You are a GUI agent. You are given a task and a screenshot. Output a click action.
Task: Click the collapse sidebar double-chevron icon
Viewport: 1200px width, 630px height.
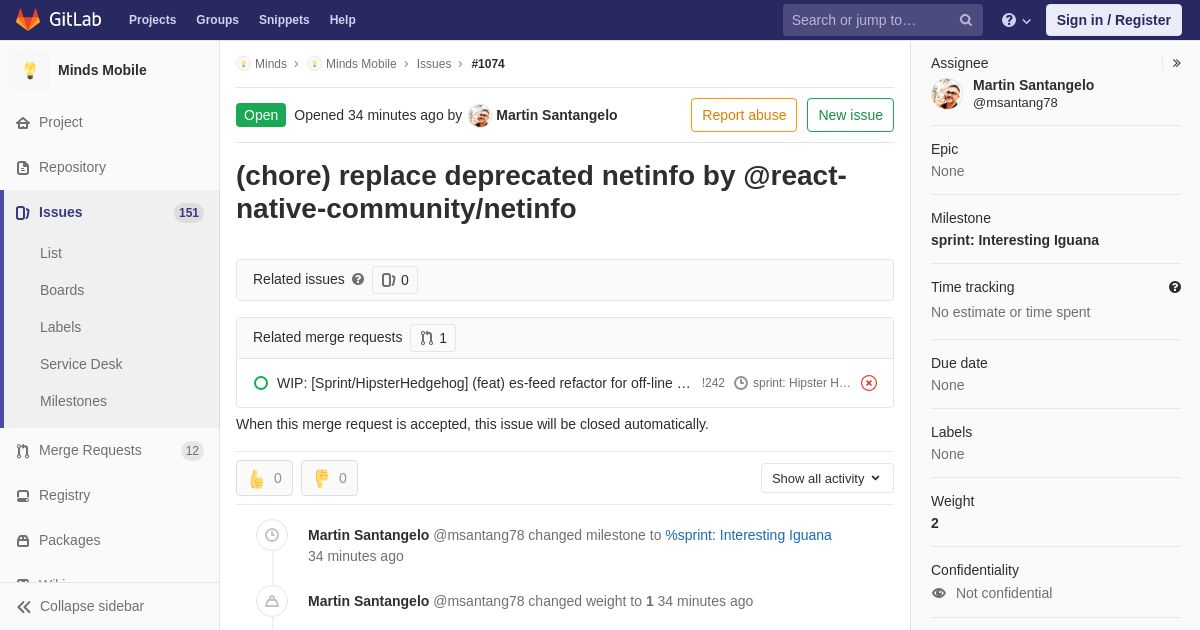(24, 607)
